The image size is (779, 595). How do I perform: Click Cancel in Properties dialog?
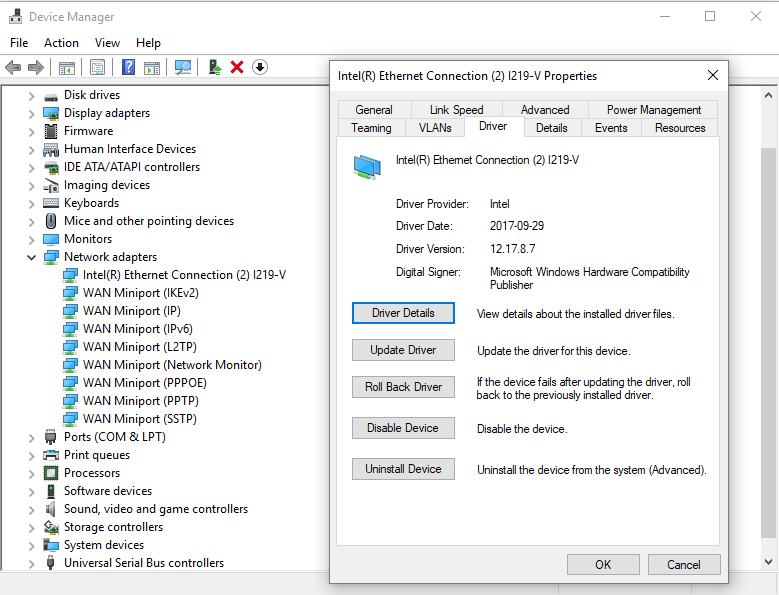(684, 565)
